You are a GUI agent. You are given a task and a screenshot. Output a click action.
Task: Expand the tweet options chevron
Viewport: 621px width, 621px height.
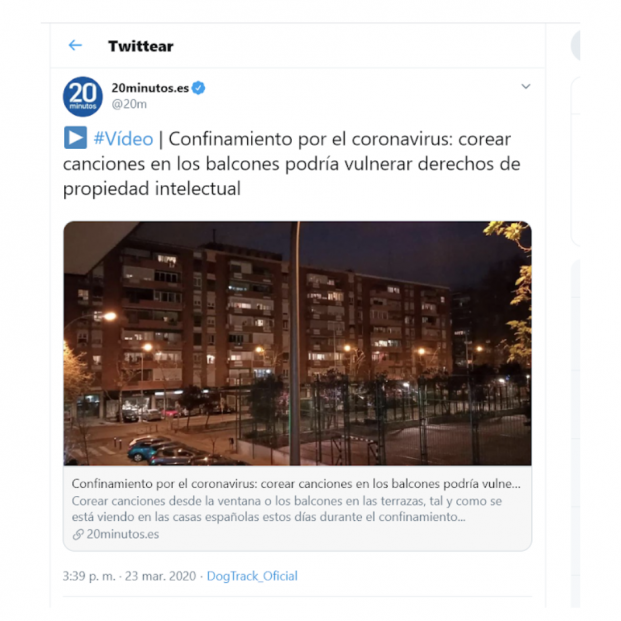point(526,86)
